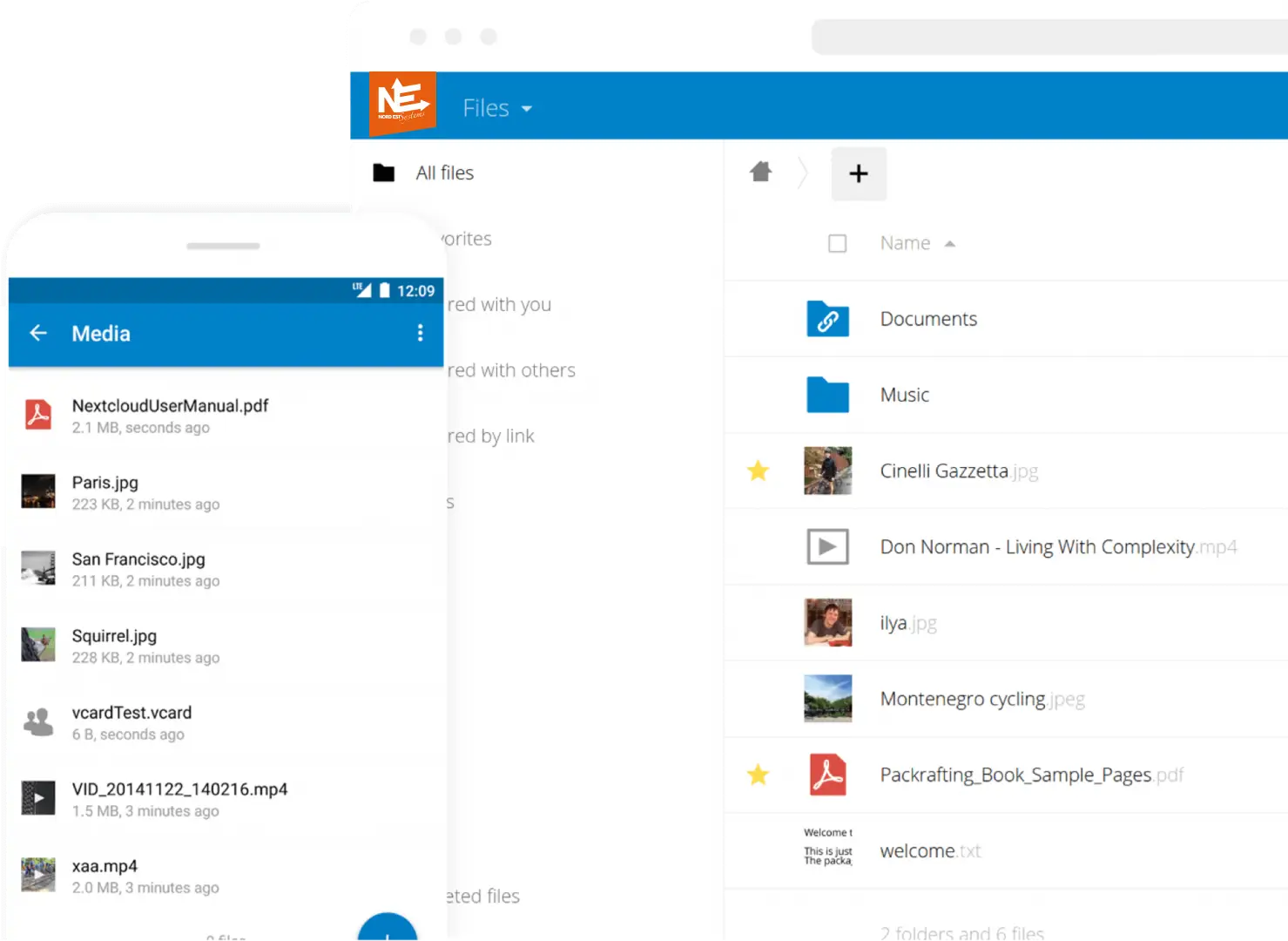Open the welcome.txt file link
The width and height of the screenshot is (1288, 941).
[929, 851]
